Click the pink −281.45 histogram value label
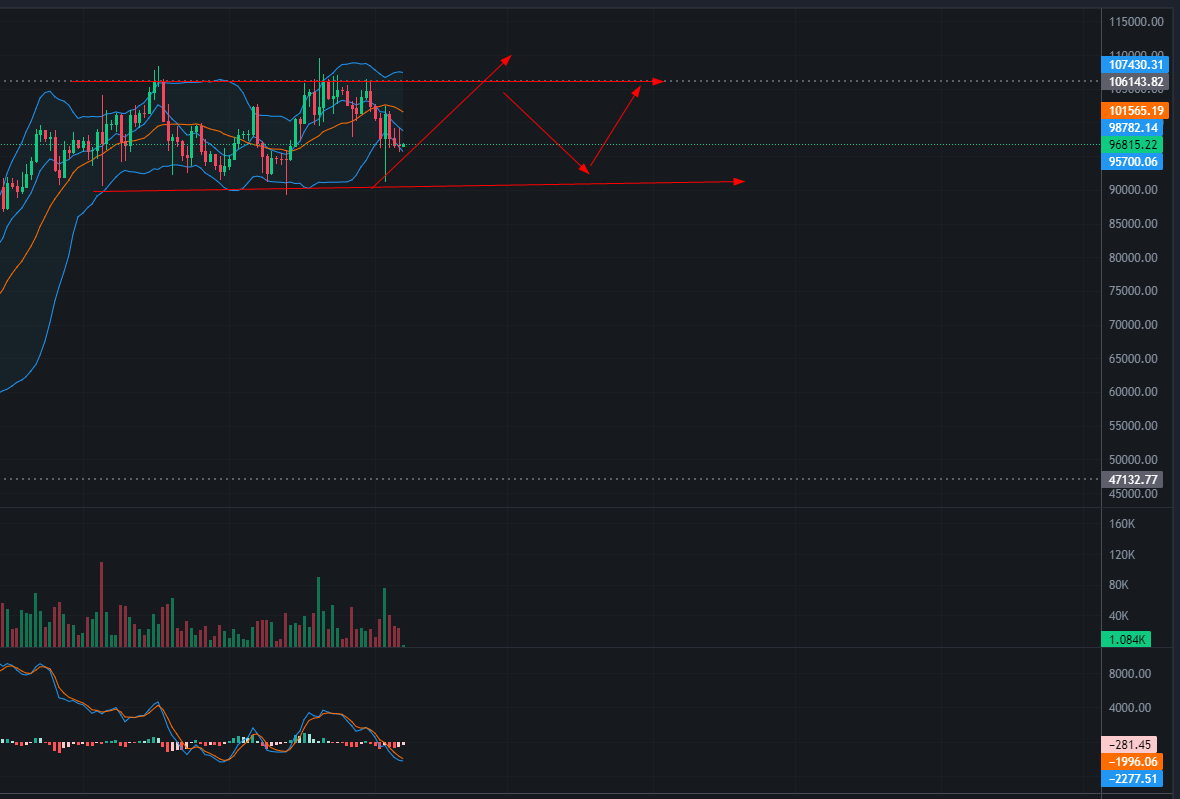Screen dimensions: 1180x799 coord(1129,745)
